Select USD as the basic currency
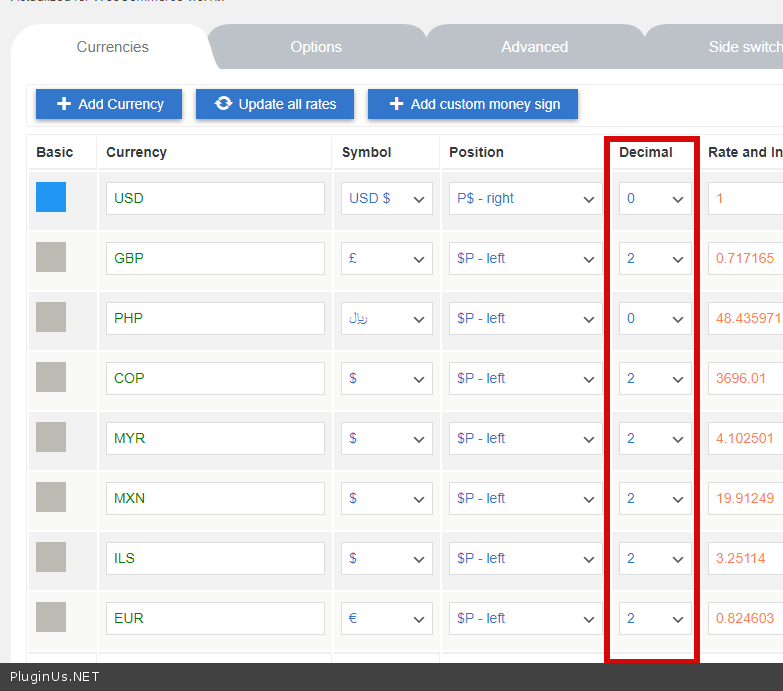This screenshot has height=691, width=783. (x=51, y=198)
